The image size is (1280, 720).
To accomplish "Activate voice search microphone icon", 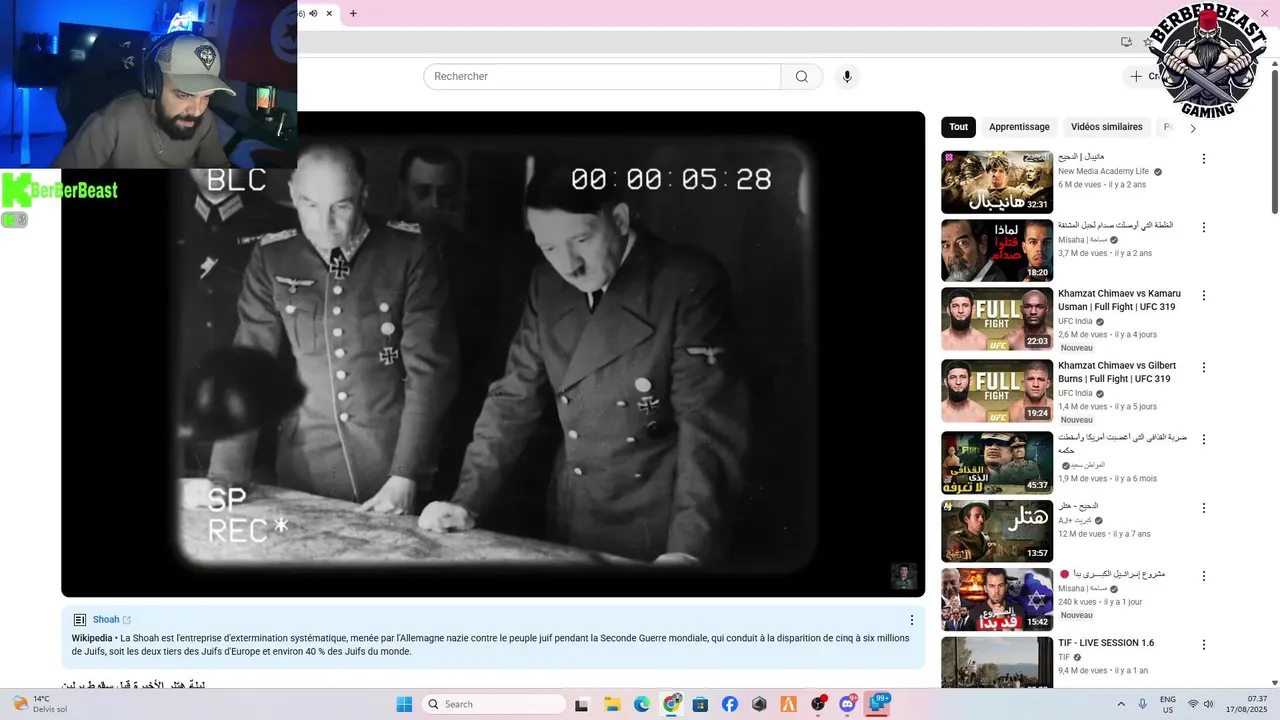I will click(x=847, y=77).
